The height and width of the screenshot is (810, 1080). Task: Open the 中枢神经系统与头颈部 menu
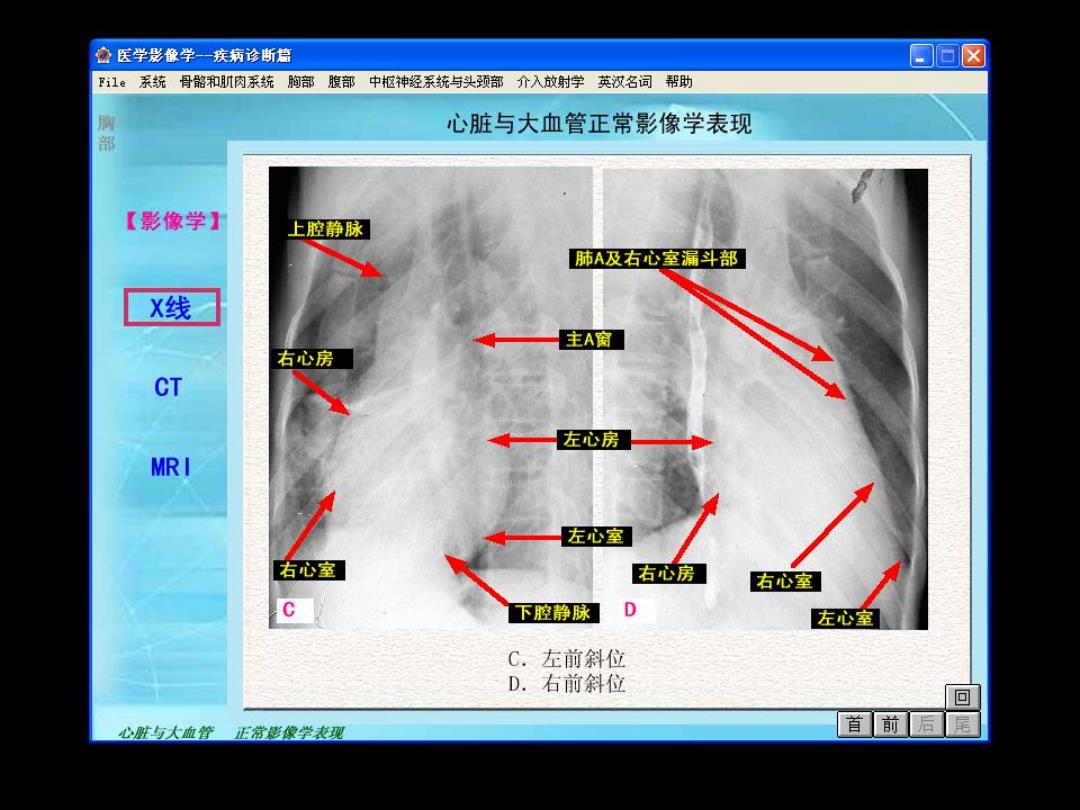click(436, 82)
